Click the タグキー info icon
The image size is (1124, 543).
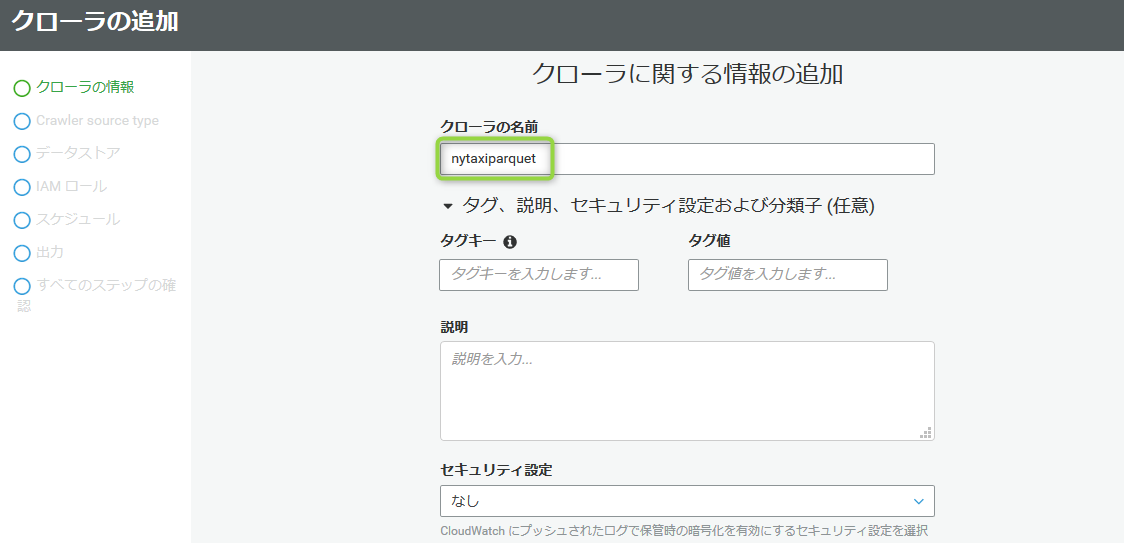coord(510,242)
